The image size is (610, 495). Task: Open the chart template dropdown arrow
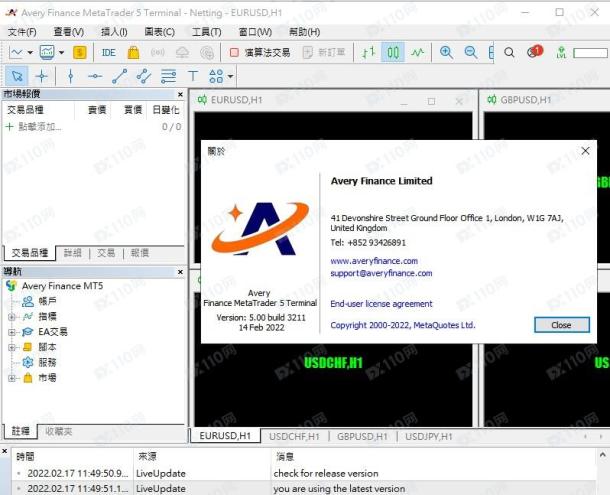(x=61, y=52)
